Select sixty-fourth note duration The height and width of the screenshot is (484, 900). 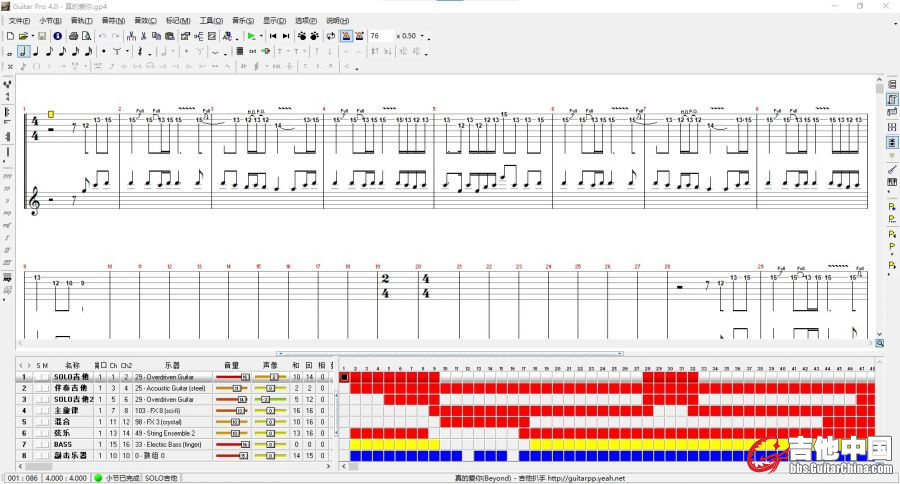tap(88, 52)
